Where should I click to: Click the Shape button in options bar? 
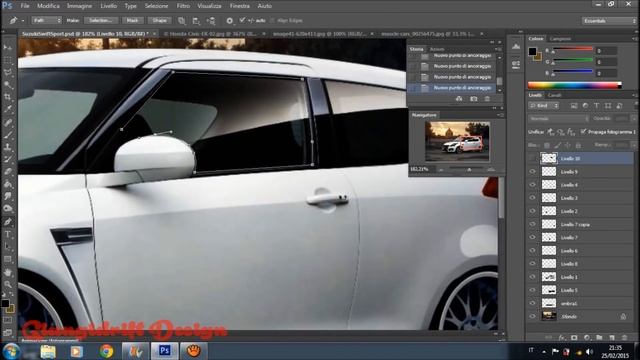tap(160, 20)
